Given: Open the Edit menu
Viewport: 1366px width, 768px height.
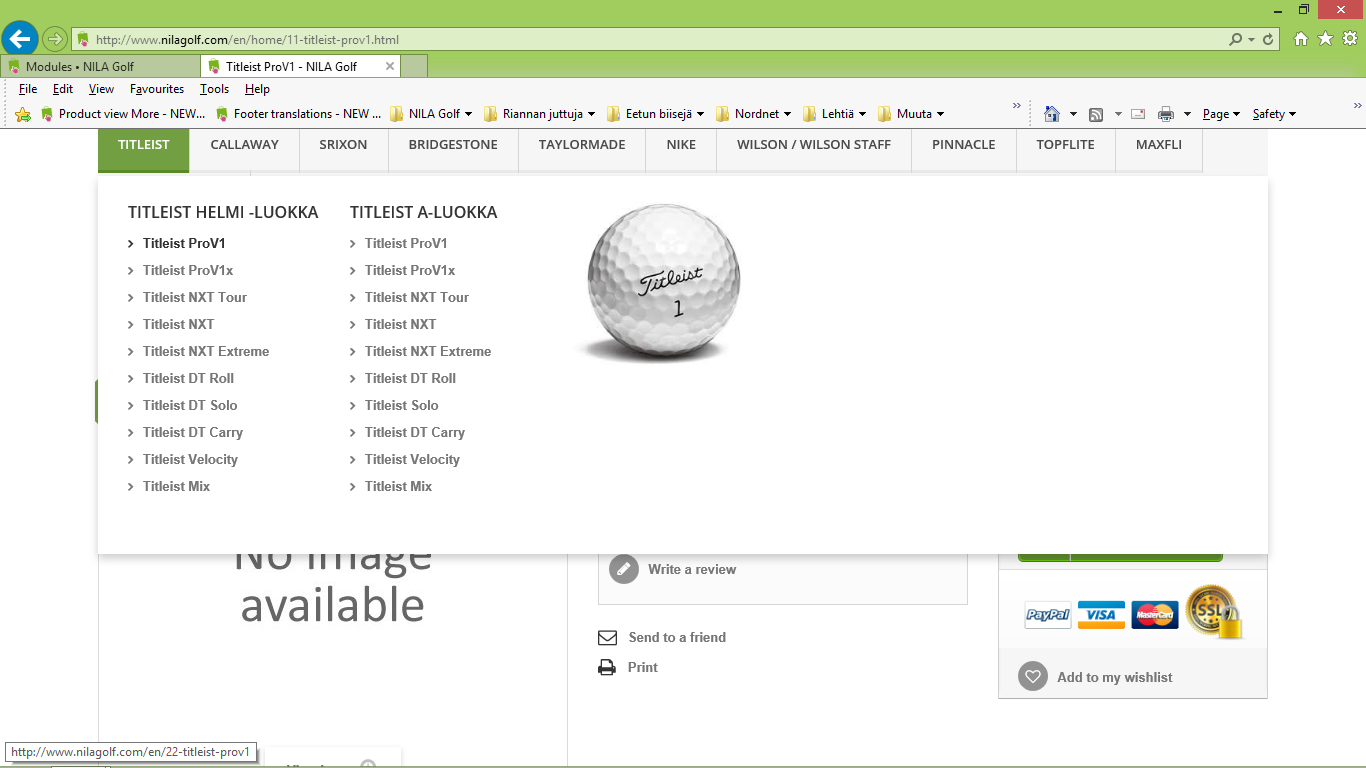Looking at the screenshot, I should (63, 89).
